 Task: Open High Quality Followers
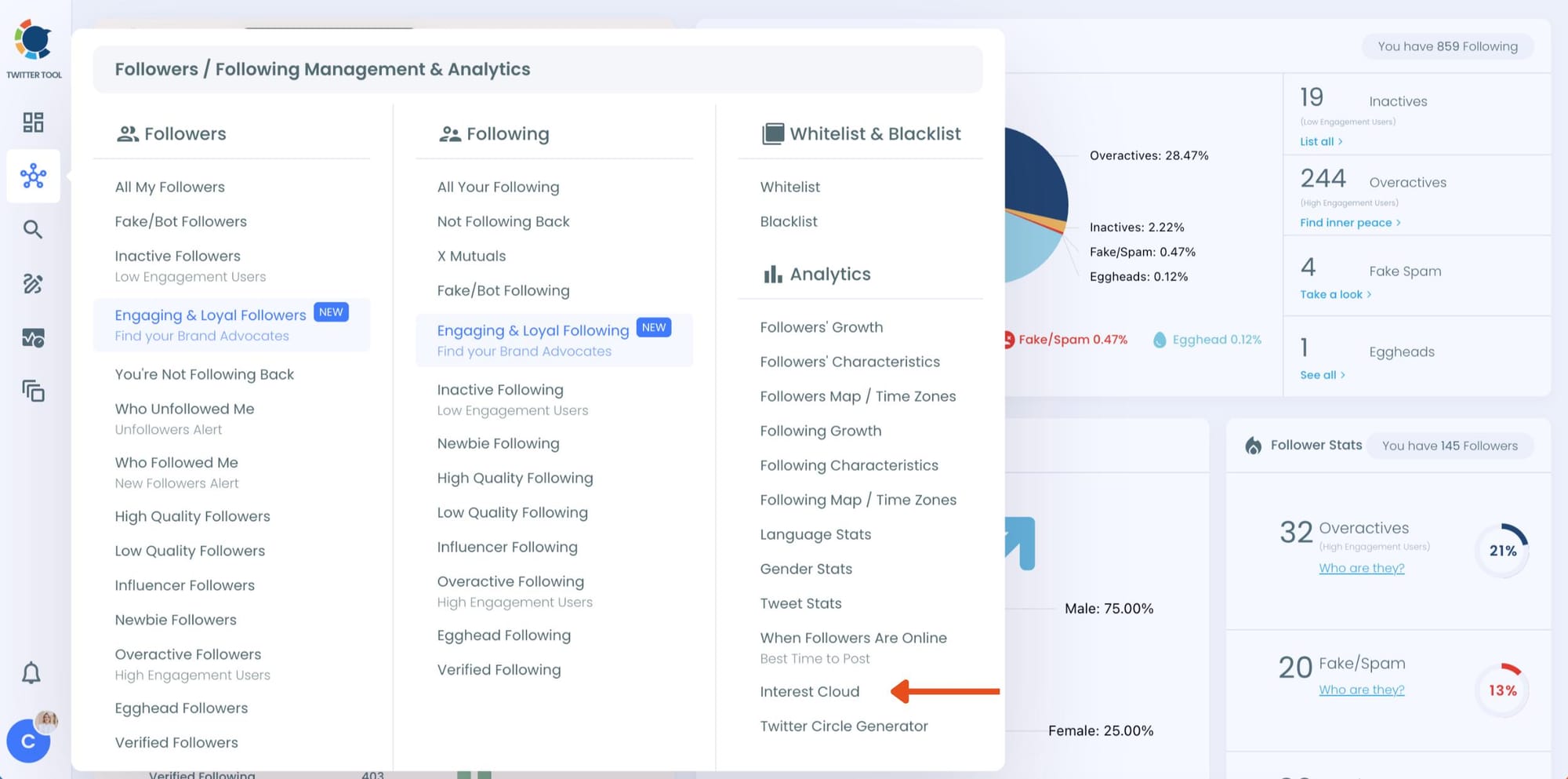click(193, 516)
